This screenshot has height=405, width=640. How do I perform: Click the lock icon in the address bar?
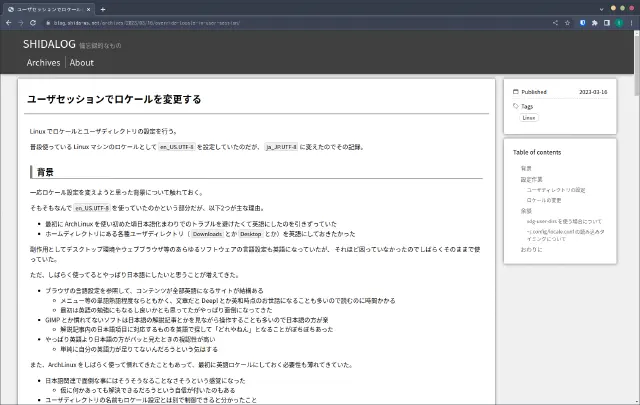click(x=48, y=23)
